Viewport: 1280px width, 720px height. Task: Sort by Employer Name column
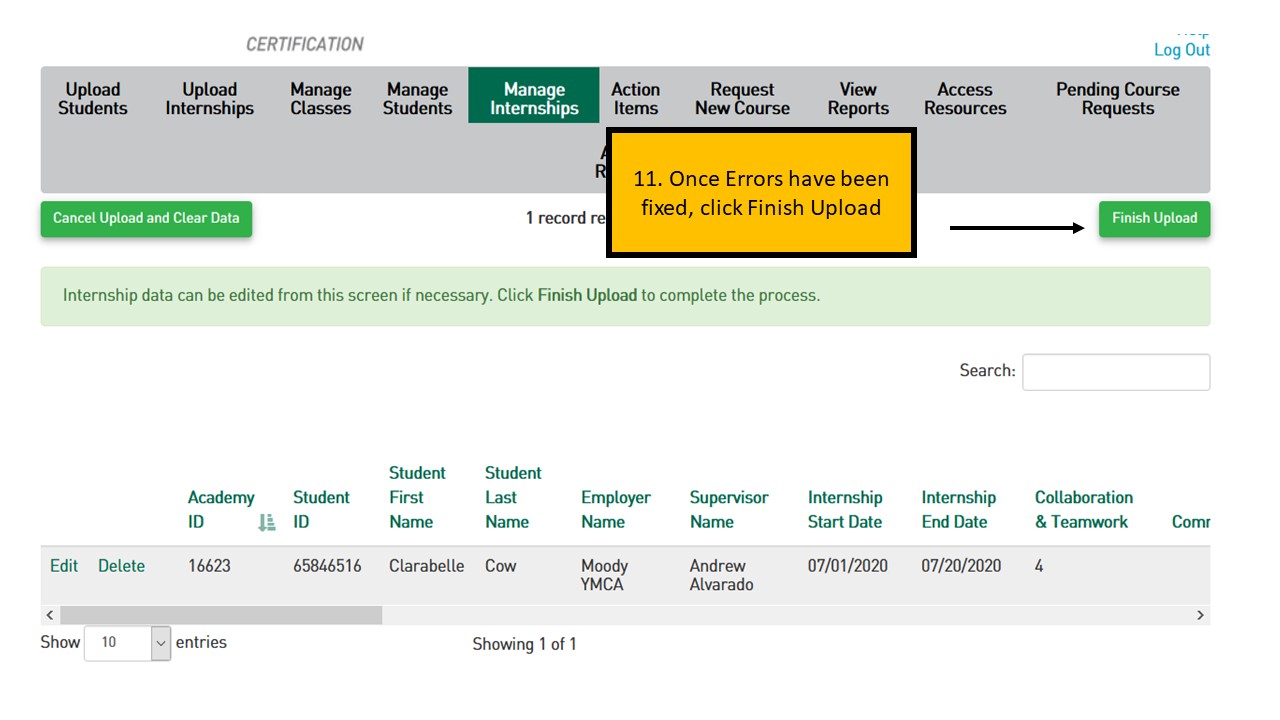pyautogui.click(x=616, y=509)
